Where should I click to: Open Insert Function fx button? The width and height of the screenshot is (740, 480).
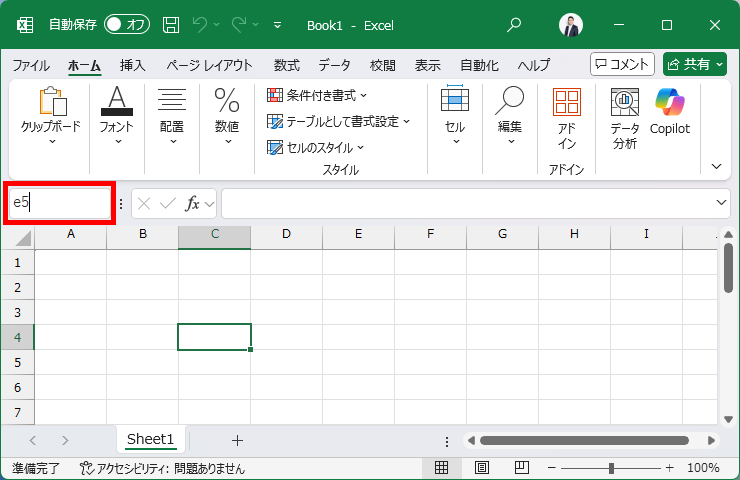click(x=193, y=203)
